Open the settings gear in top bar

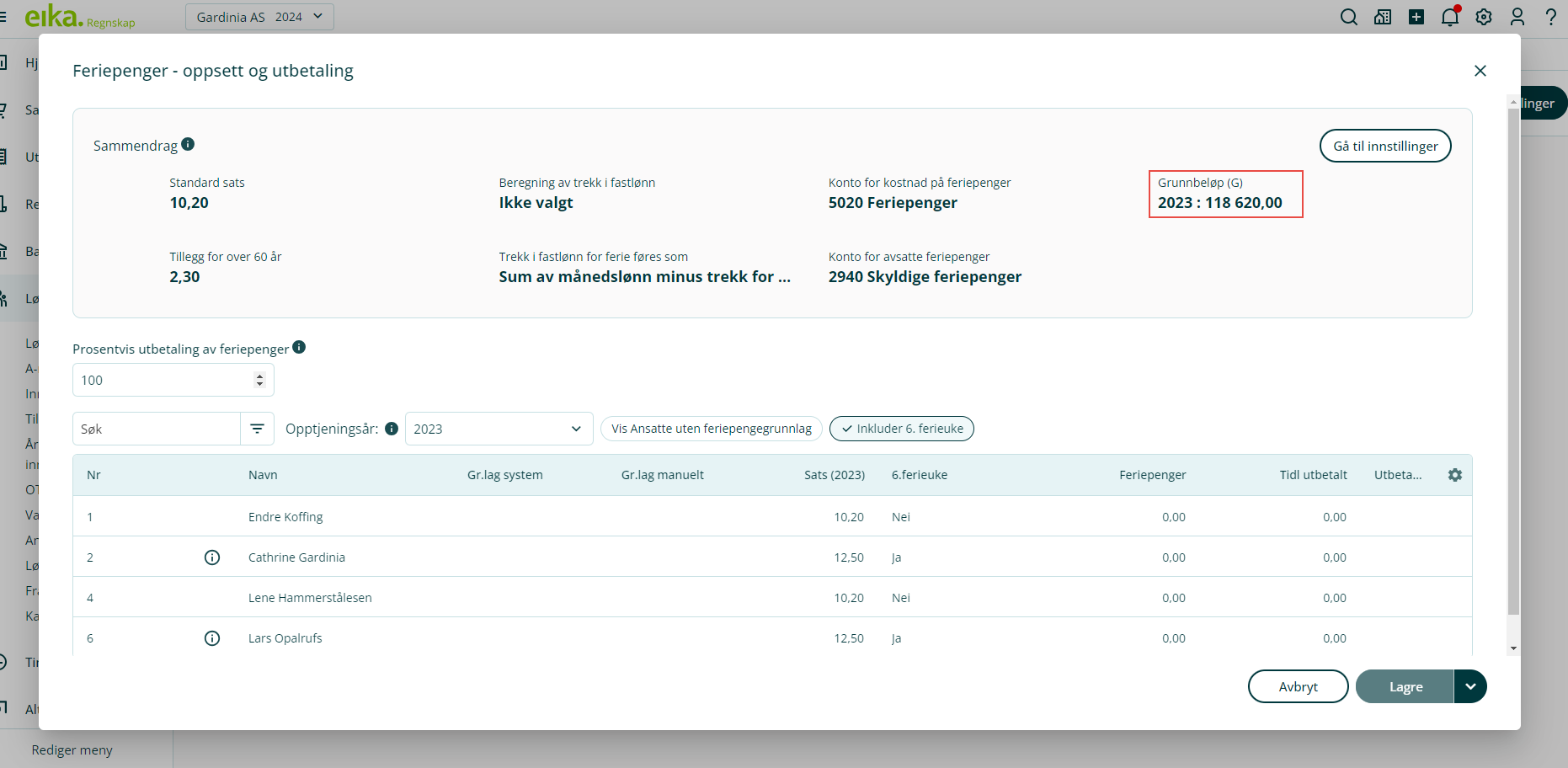pyautogui.click(x=1484, y=17)
